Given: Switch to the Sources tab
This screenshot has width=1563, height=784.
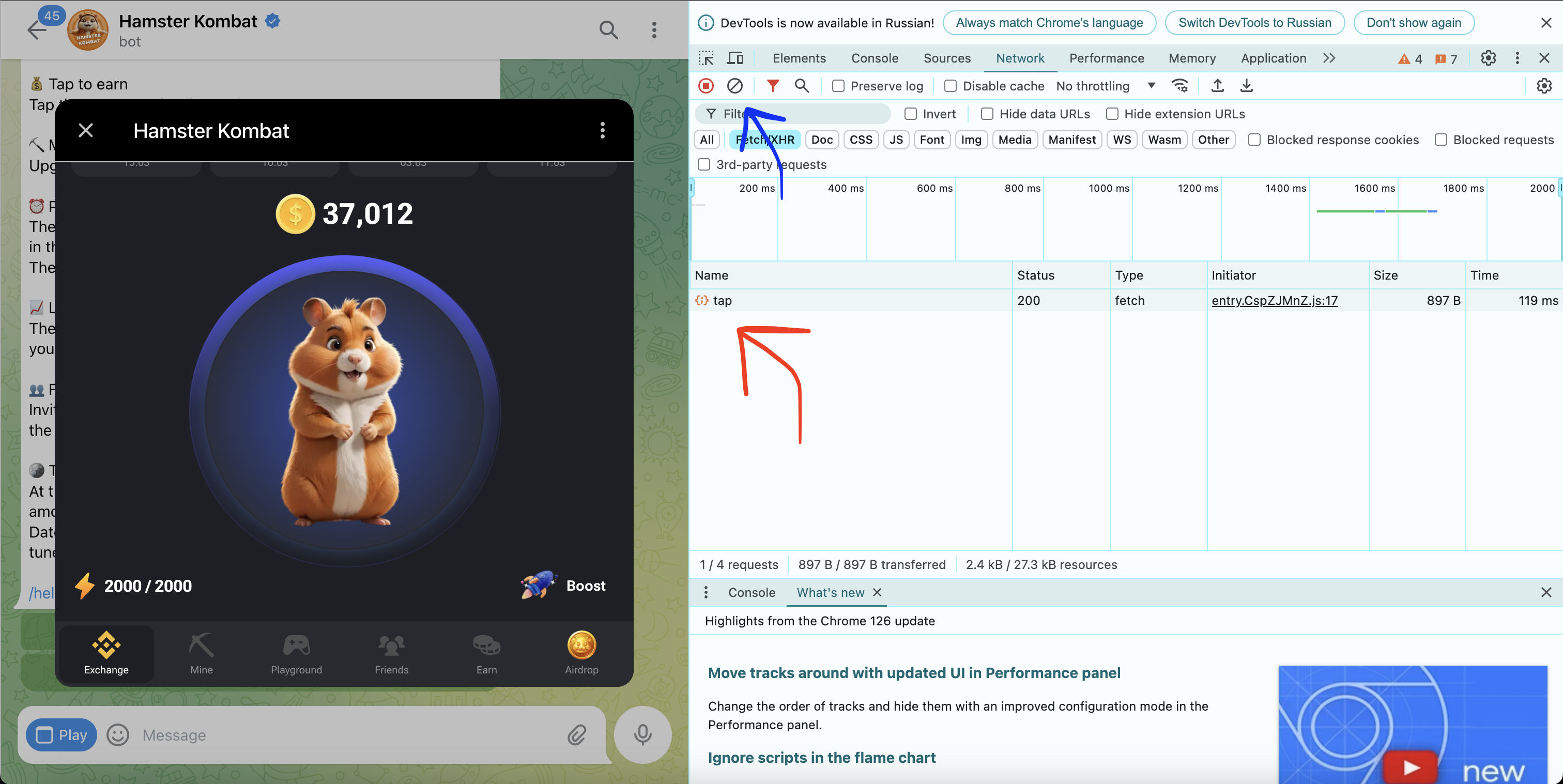Looking at the screenshot, I should coord(946,58).
